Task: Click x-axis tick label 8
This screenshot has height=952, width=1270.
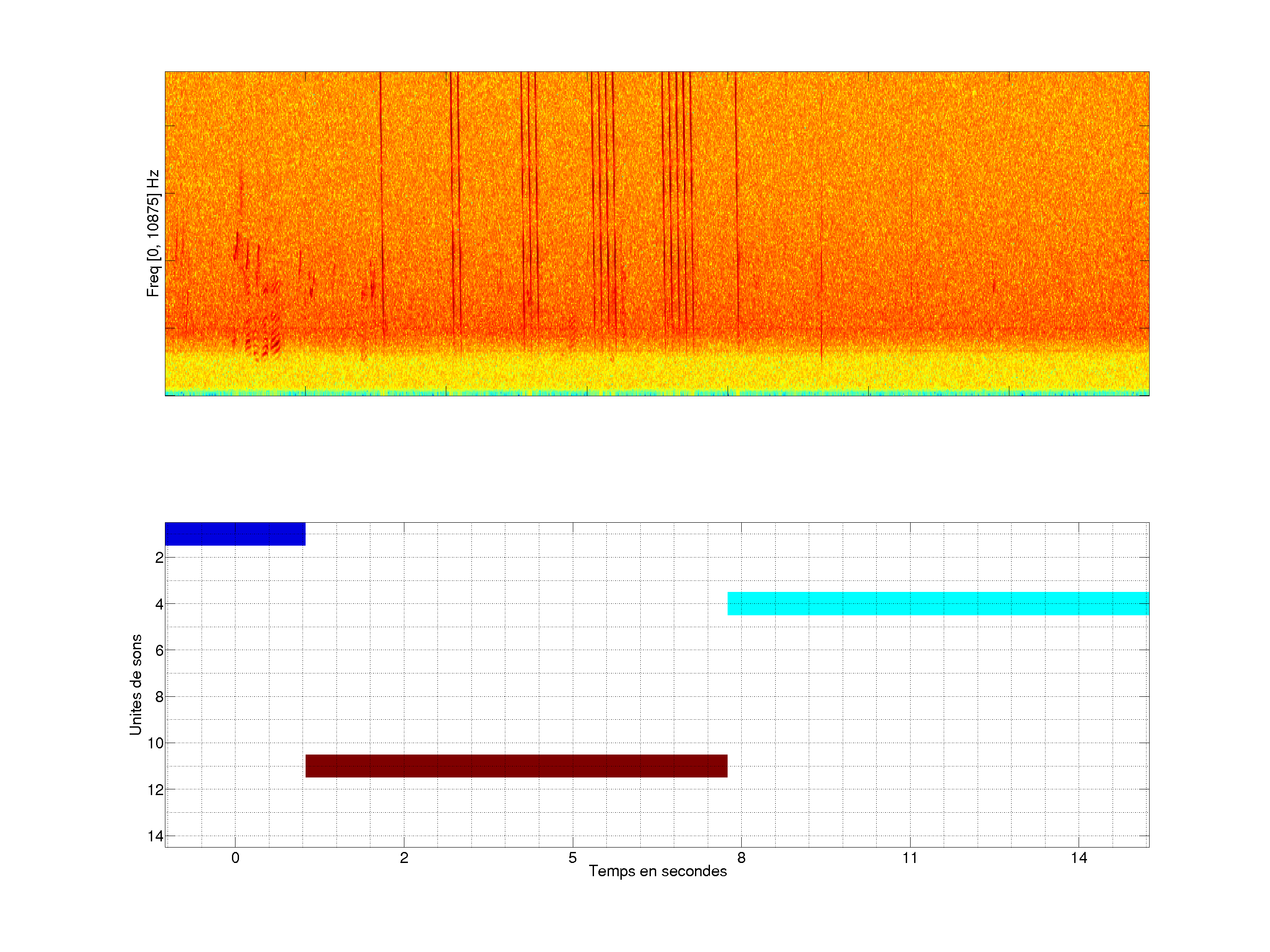Action: [x=741, y=858]
